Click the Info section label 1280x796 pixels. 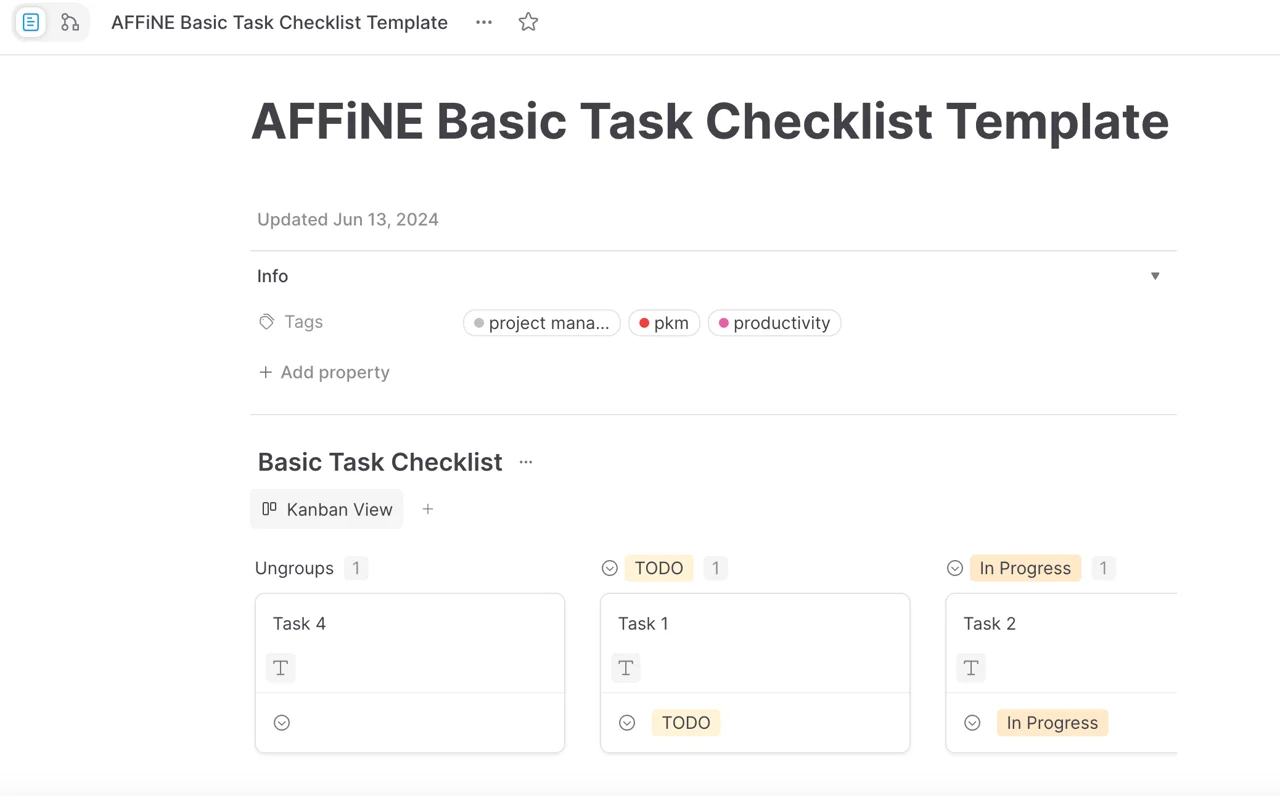tap(272, 276)
